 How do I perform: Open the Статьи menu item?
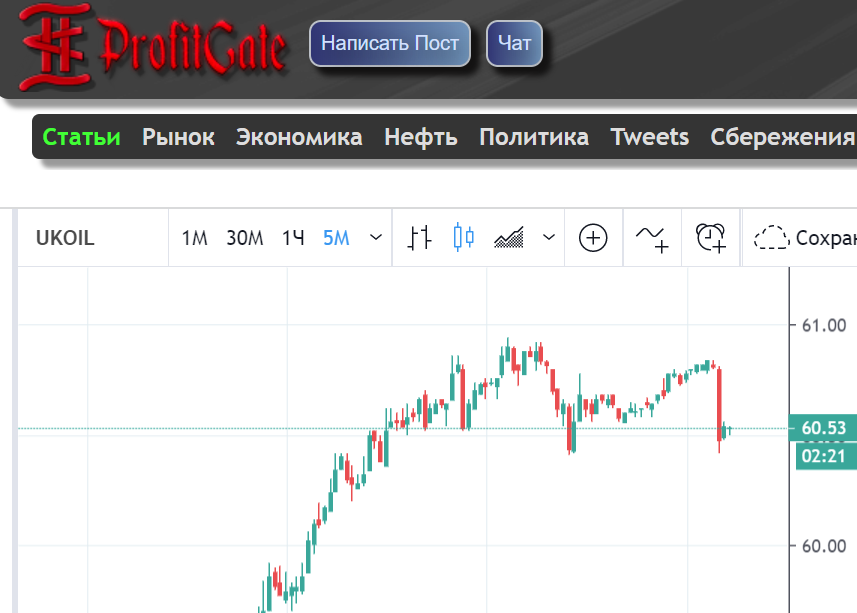point(82,137)
